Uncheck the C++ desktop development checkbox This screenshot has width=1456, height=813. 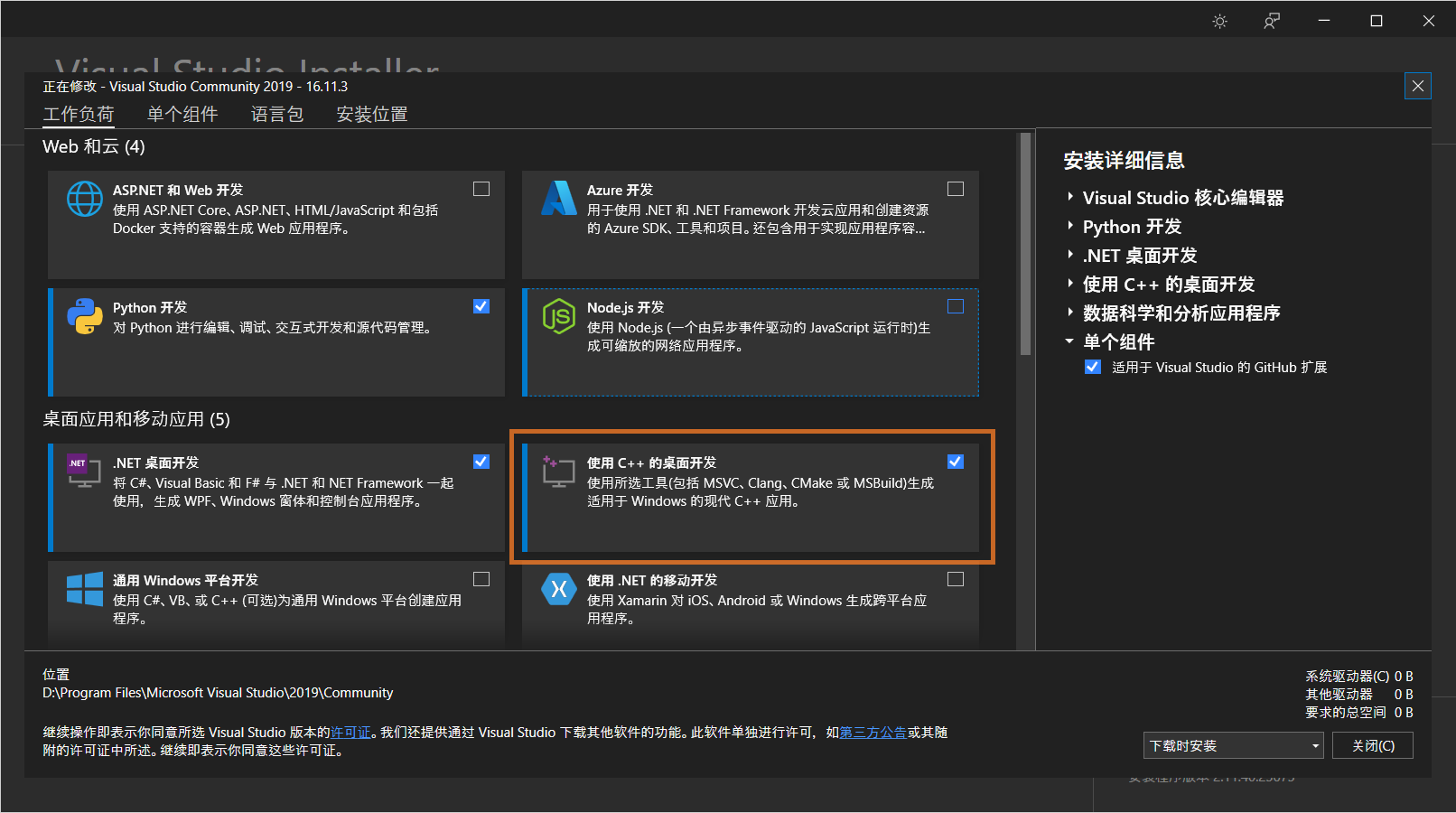pyautogui.click(x=956, y=462)
